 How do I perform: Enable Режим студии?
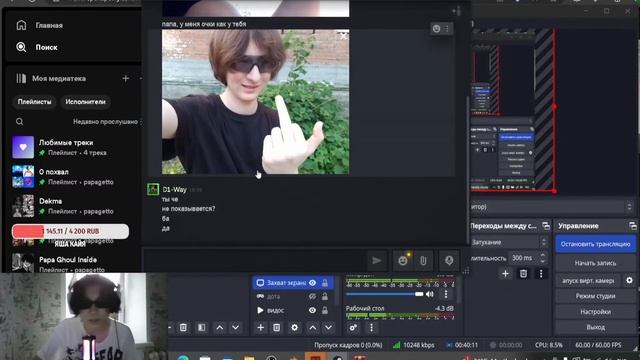pos(595,296)
